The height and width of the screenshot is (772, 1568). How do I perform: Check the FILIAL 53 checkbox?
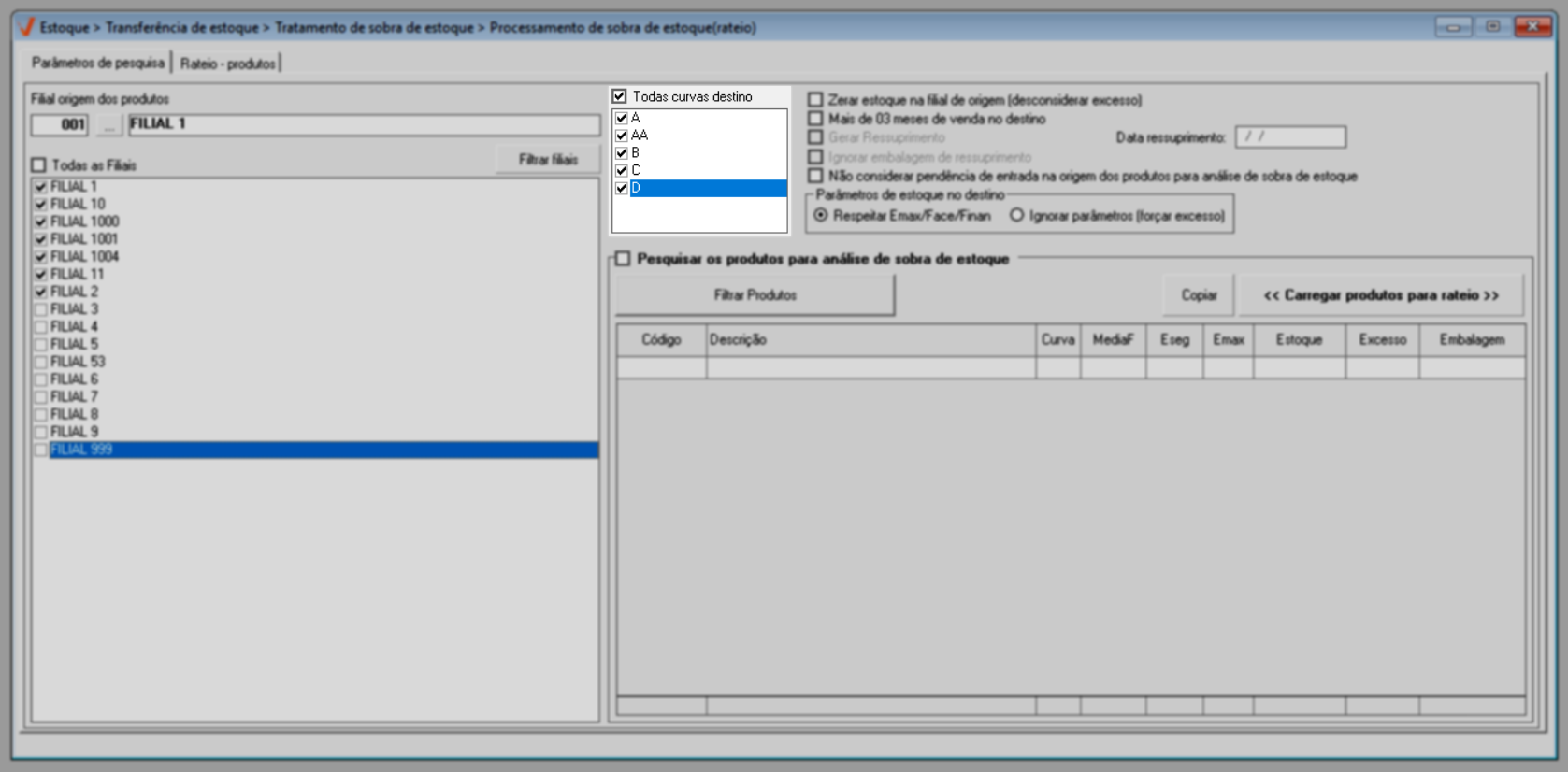pyautogui.click(x=40, y=362)
